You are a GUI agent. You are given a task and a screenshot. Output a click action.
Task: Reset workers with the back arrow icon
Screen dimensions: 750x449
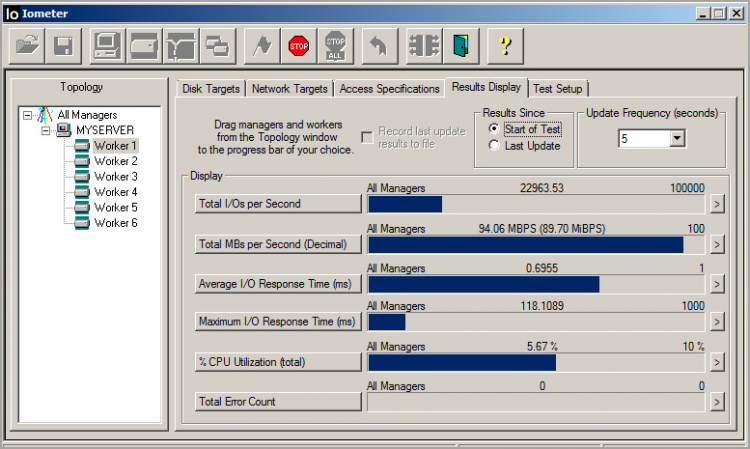[380, 46]
